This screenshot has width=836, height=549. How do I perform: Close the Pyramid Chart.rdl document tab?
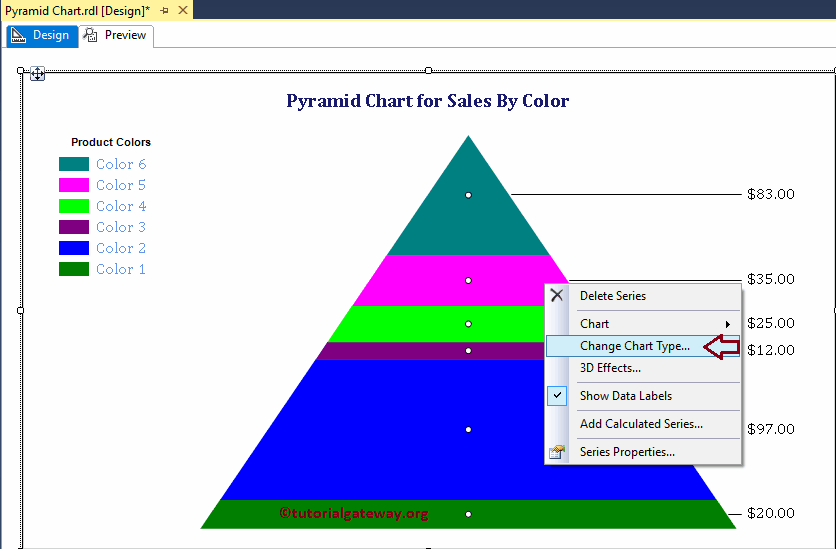pos(183,10)
